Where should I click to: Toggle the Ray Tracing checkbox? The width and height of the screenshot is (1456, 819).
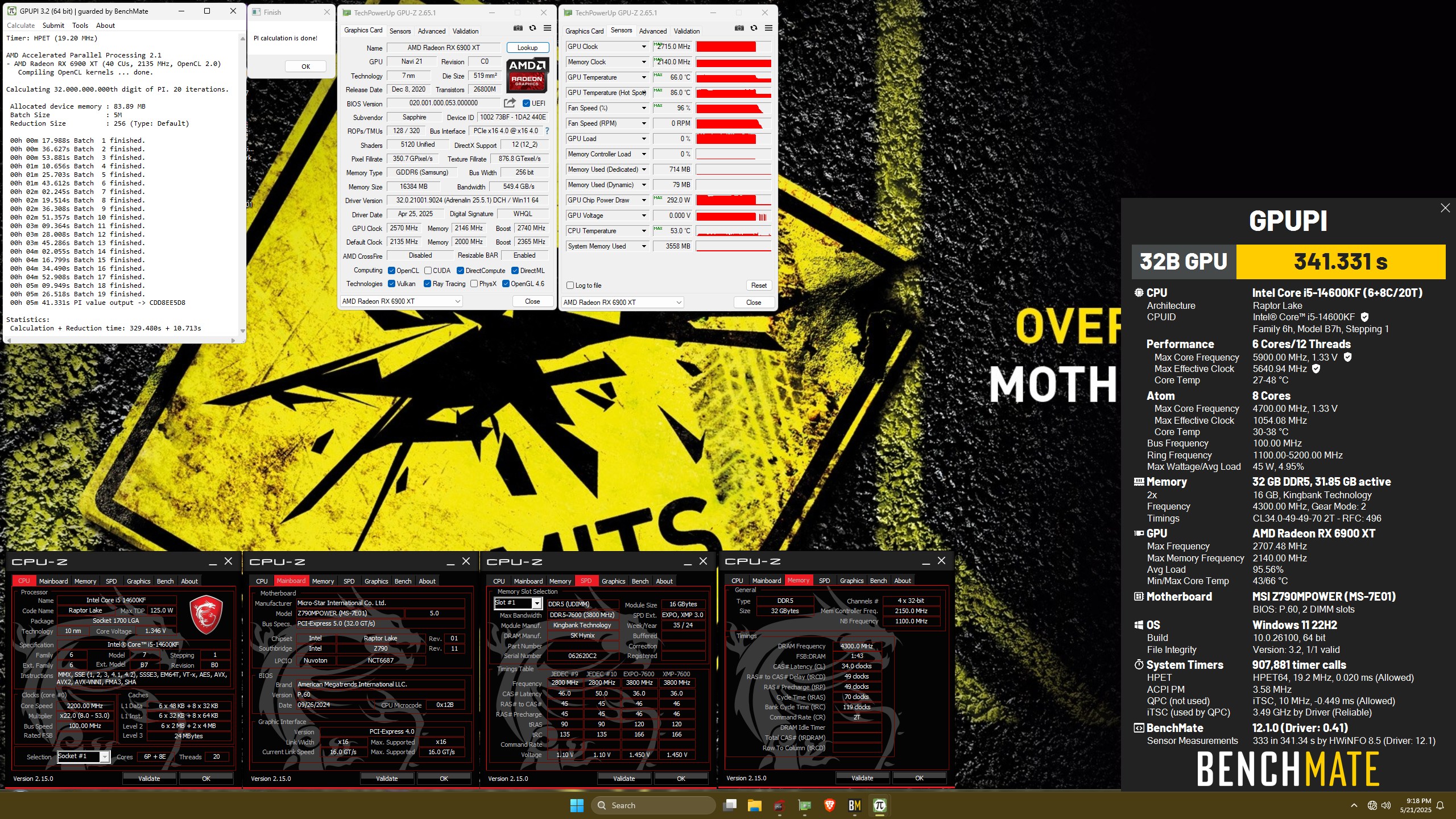tap(427, 284)
